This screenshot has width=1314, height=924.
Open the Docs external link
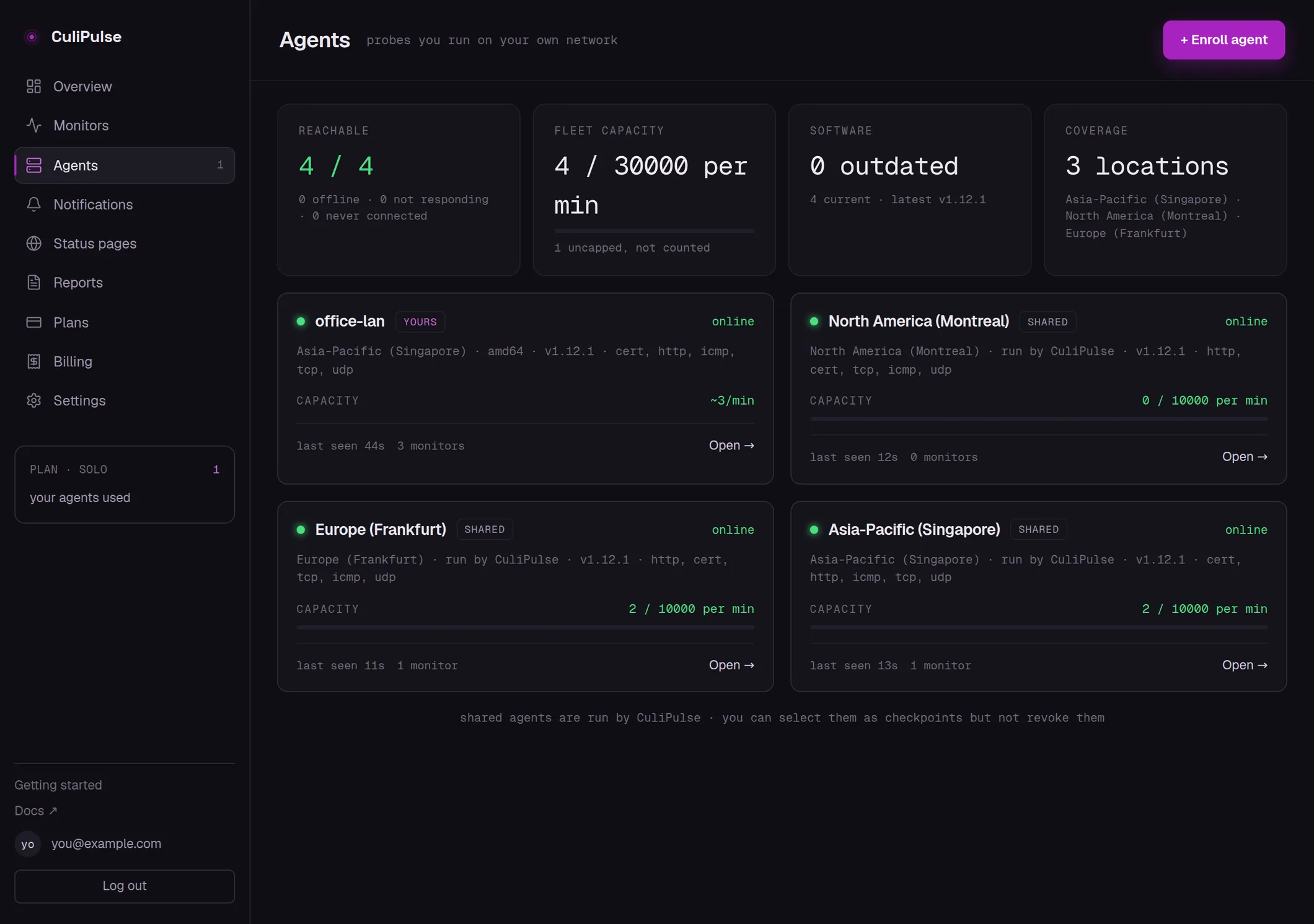click(x=36, y=811)
